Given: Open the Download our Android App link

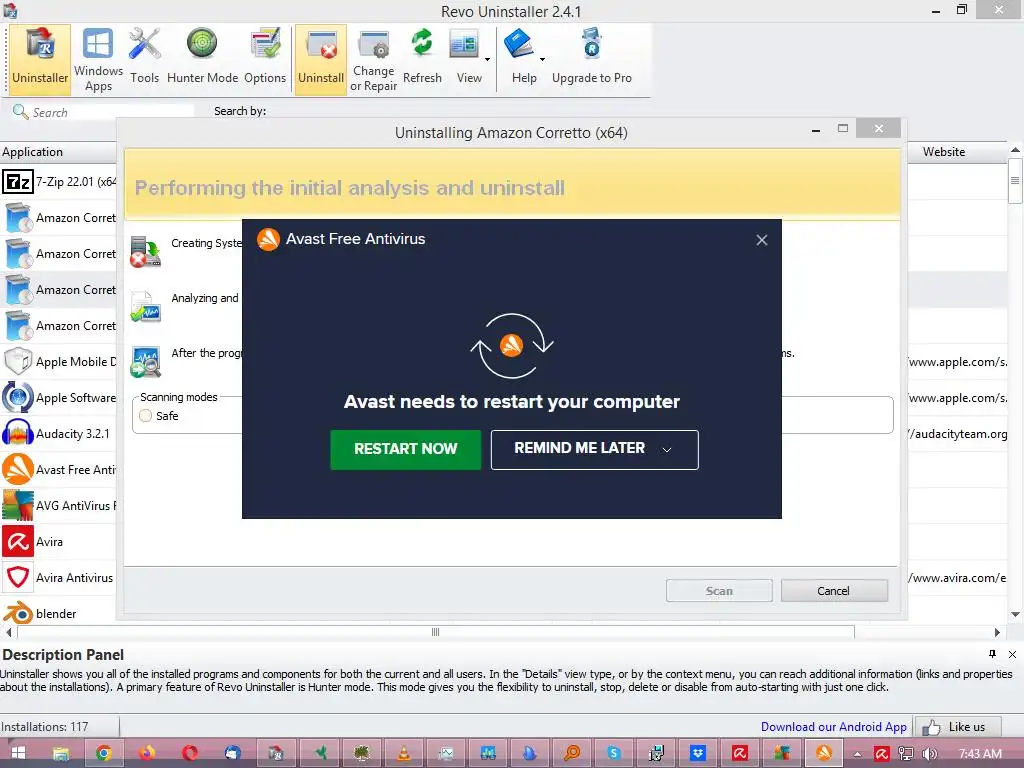Looking at the screenshot, I should point(833,727).
